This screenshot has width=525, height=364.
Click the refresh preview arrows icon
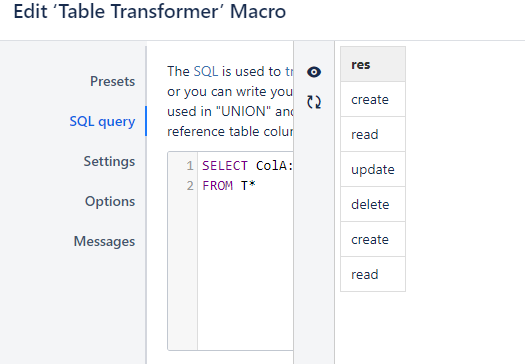(x=314, y=102)
